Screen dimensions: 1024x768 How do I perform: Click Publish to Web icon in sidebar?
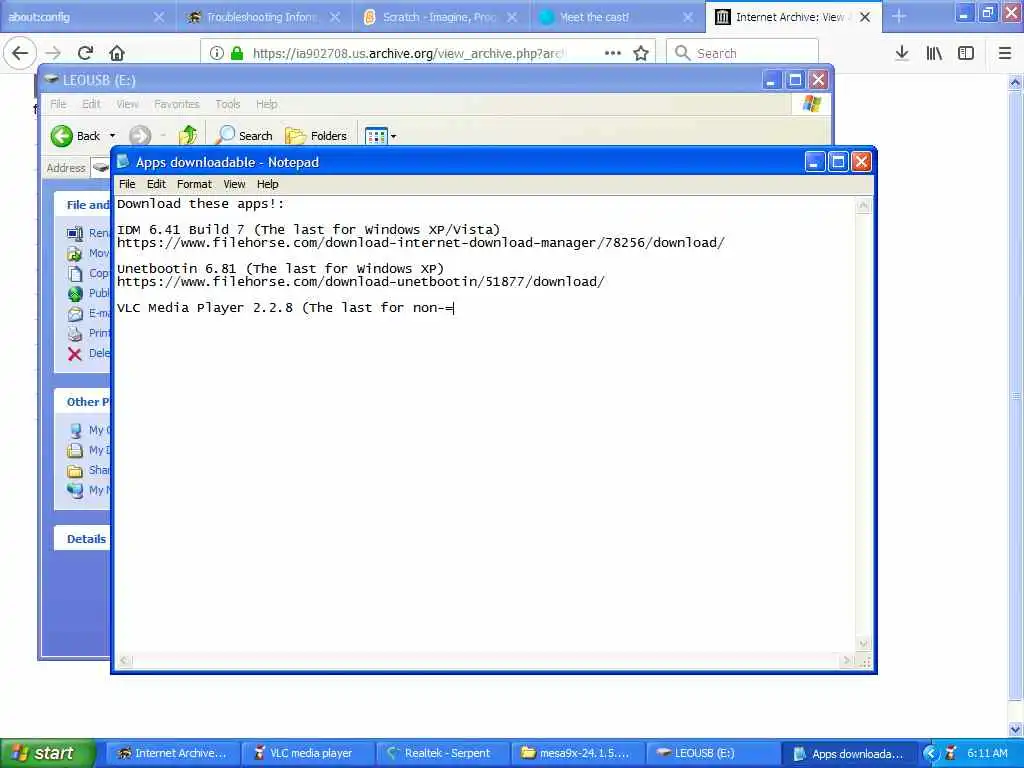click(x=75, y=293)
